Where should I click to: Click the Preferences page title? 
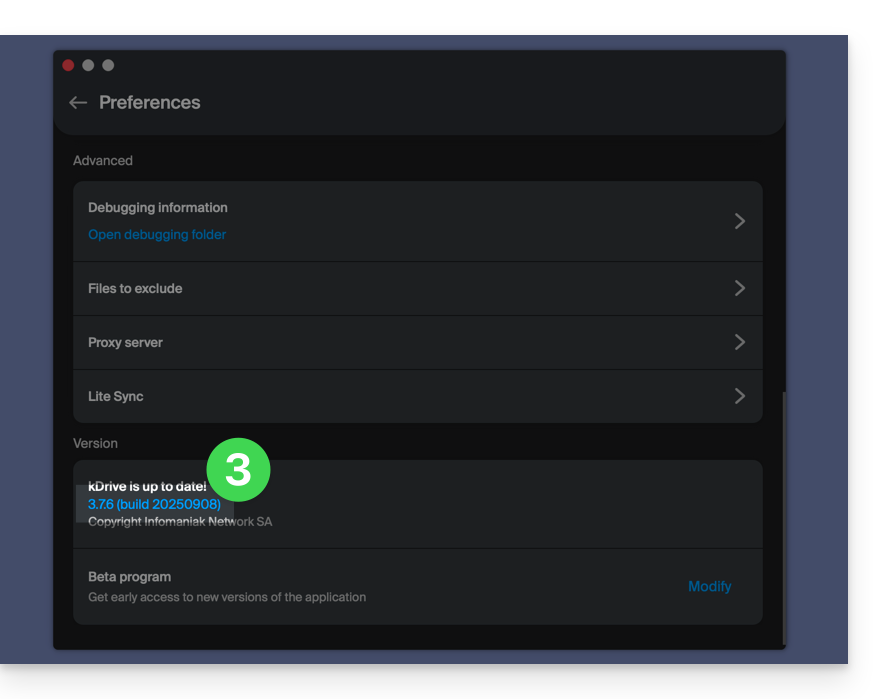pos(150,103)
